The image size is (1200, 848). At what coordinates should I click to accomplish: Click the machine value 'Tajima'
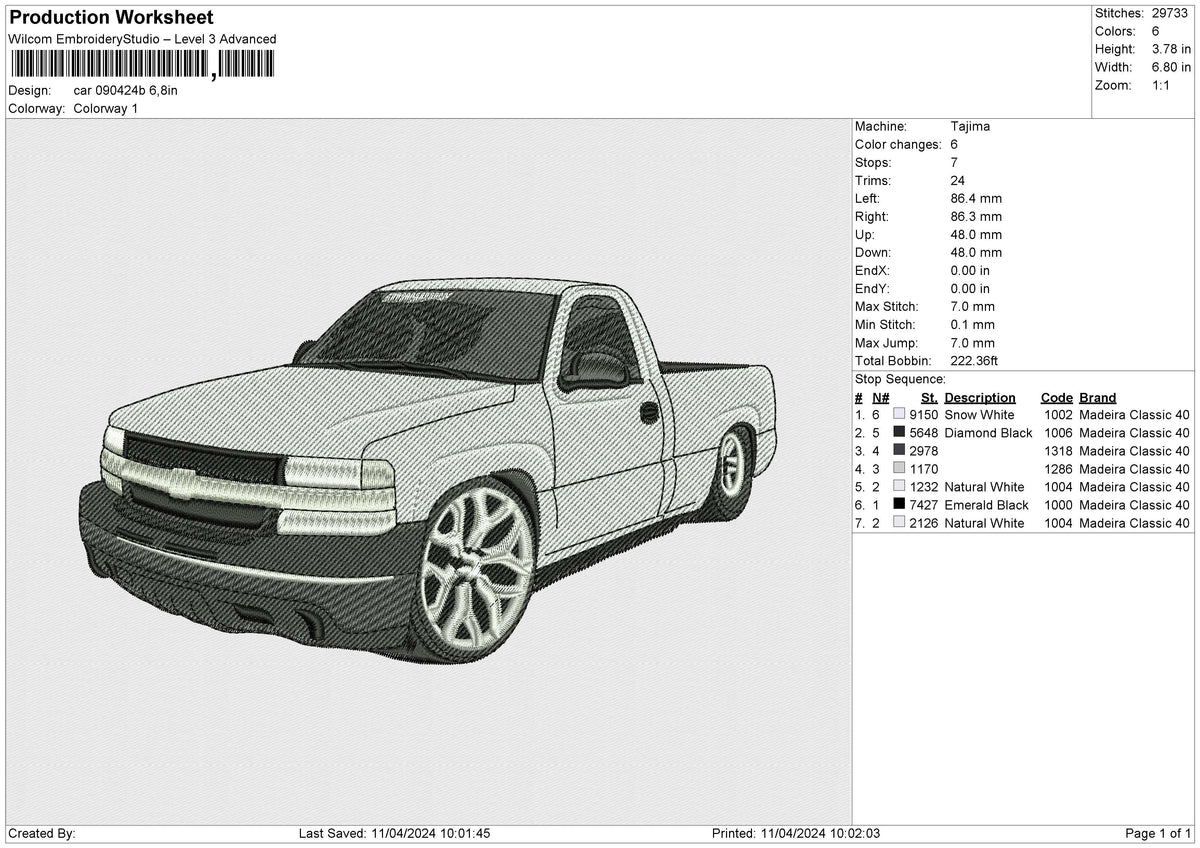970,126
